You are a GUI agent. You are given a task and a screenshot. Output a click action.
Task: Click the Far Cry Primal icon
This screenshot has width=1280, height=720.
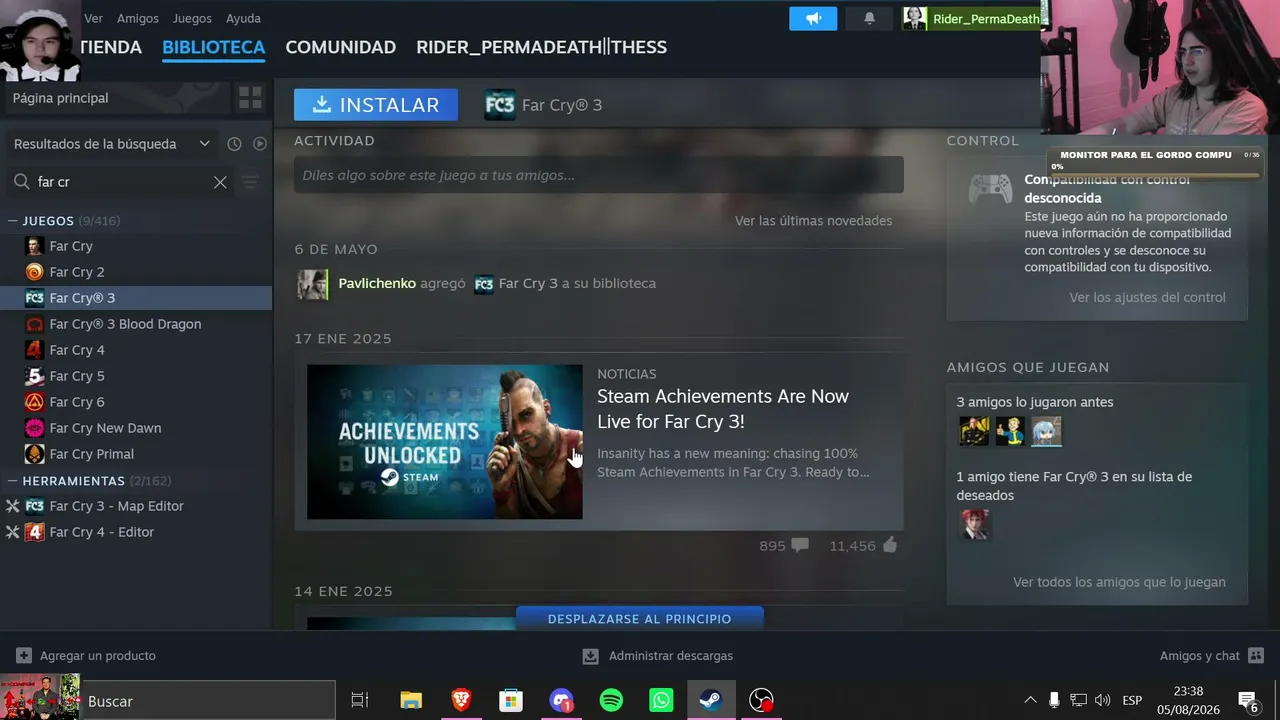coord(34,454)
